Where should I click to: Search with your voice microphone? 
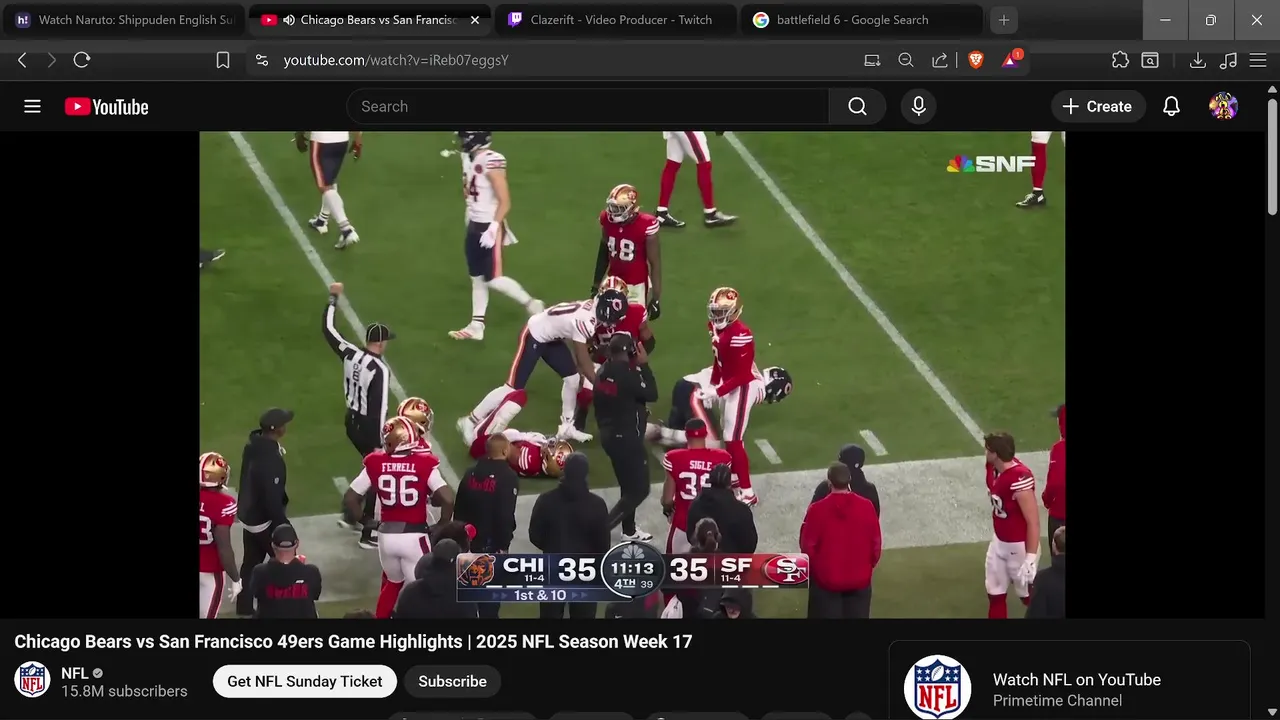pyautogui.click(x=918, y=106)
